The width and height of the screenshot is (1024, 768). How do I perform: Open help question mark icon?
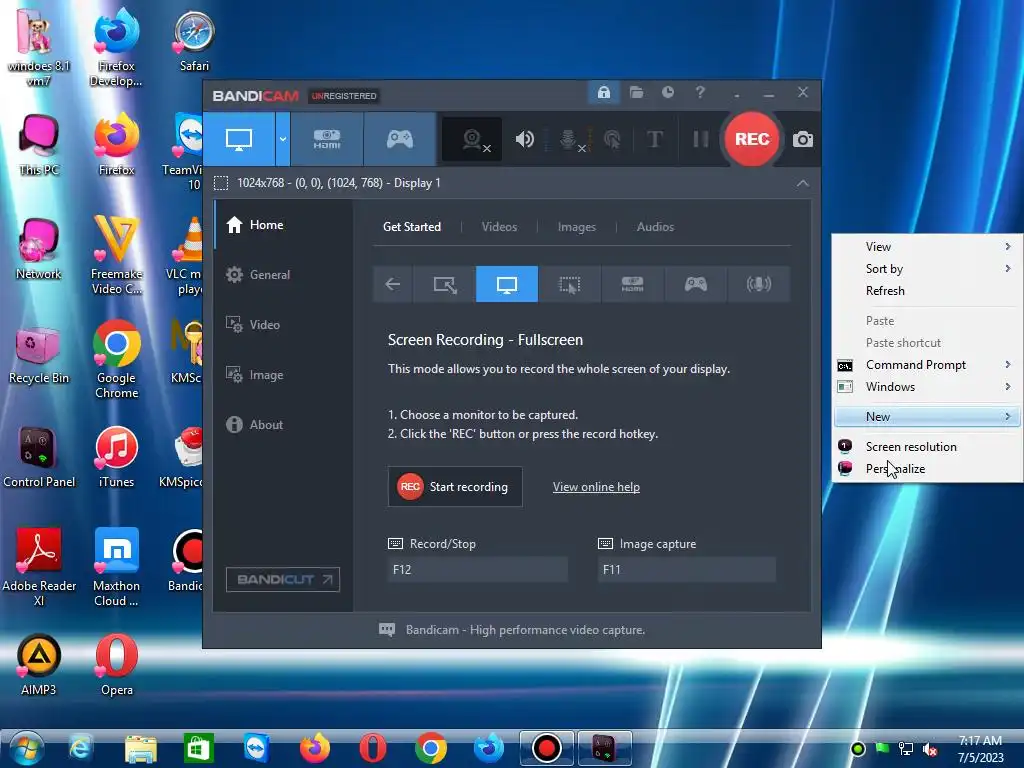tap(700, 93)
